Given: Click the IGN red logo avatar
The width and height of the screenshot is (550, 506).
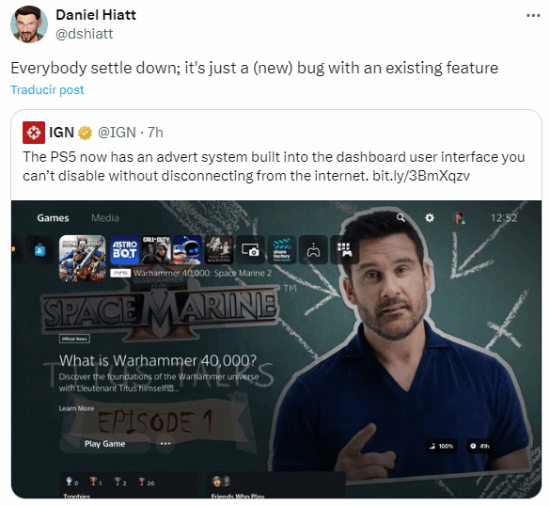Looking at the screenshot, I should coord(34,133).
